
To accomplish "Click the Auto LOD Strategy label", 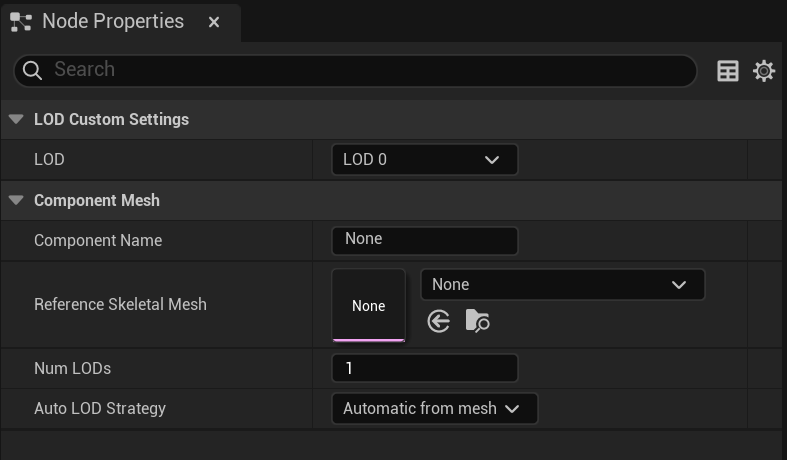I will pos(100,408).
